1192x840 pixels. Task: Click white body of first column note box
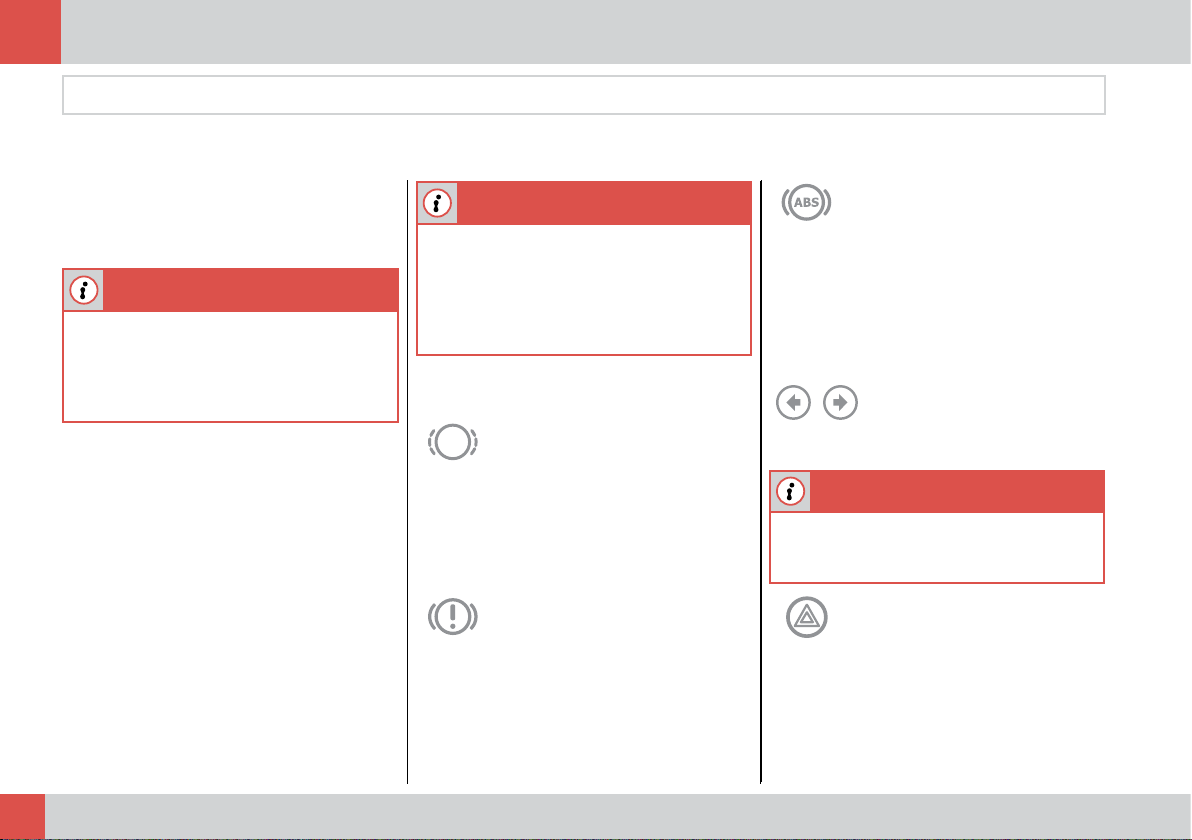point(230,366)
